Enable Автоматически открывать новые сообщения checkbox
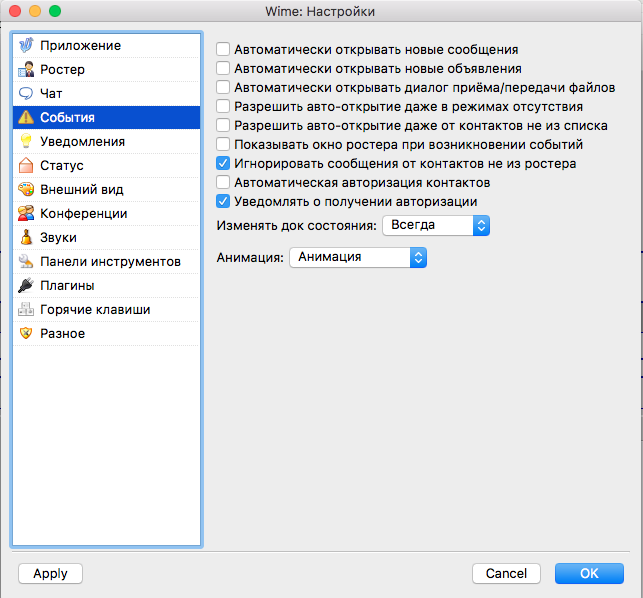Viewport: 643px width, 598px height. [x=223, y=48]
